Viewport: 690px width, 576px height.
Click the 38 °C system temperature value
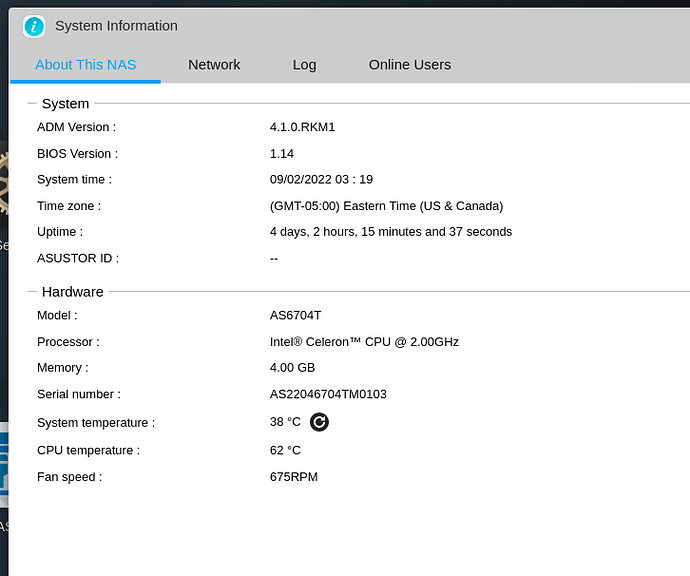click(285, 422)
